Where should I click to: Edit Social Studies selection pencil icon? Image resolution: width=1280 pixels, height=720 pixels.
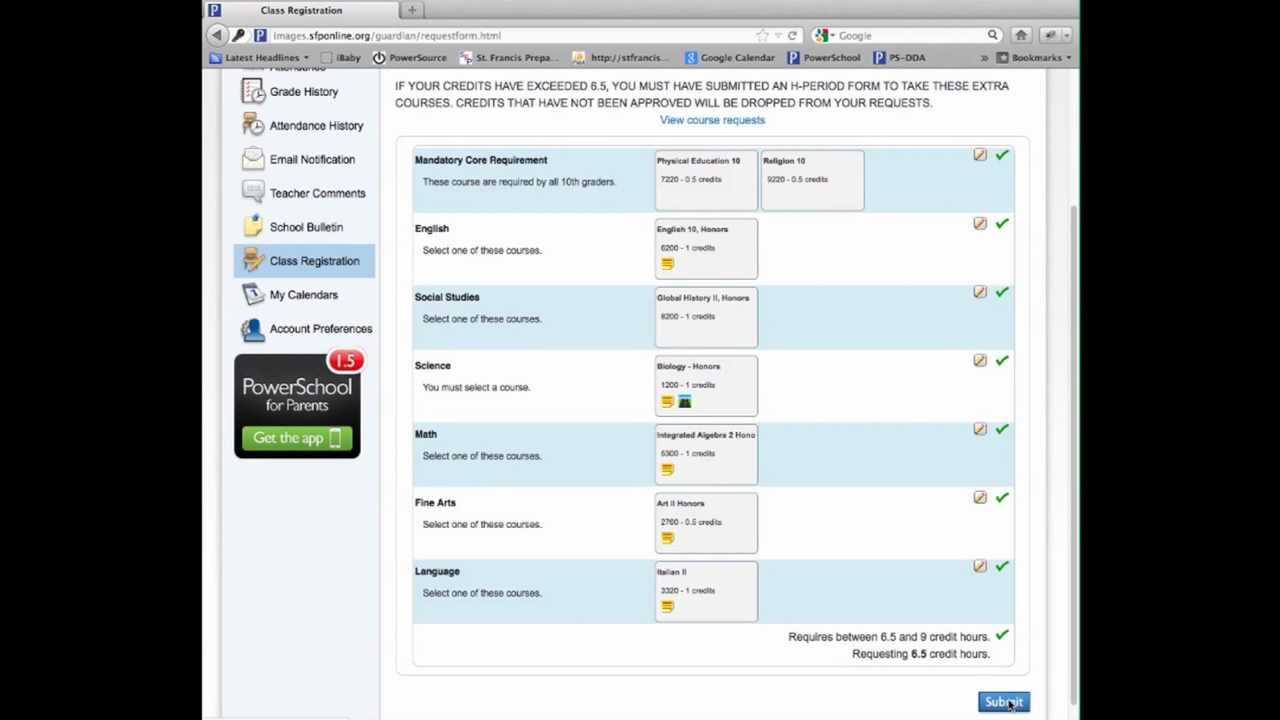pyautogui.click(x=980, y=292)
